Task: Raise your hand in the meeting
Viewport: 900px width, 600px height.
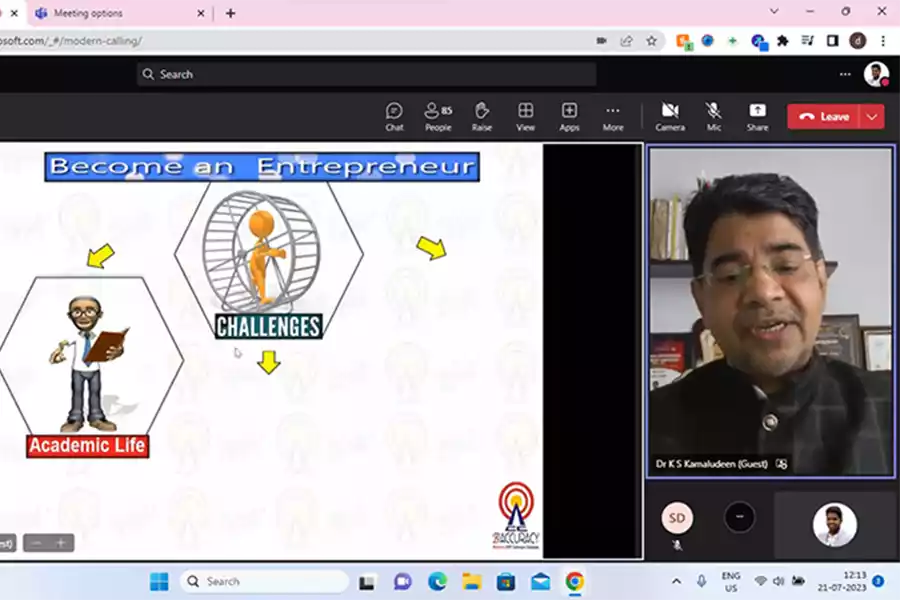Action: (482, 117)
